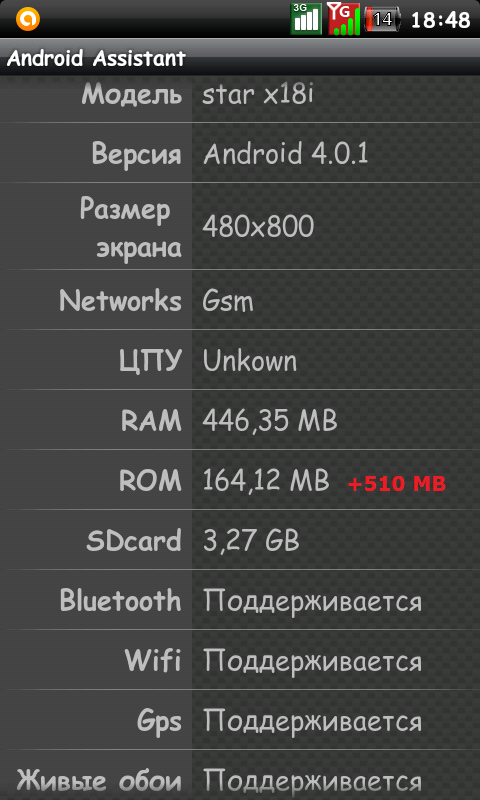Tap the Живые обои row
Viewport: 480px width, 800px height.
(240, 776)
